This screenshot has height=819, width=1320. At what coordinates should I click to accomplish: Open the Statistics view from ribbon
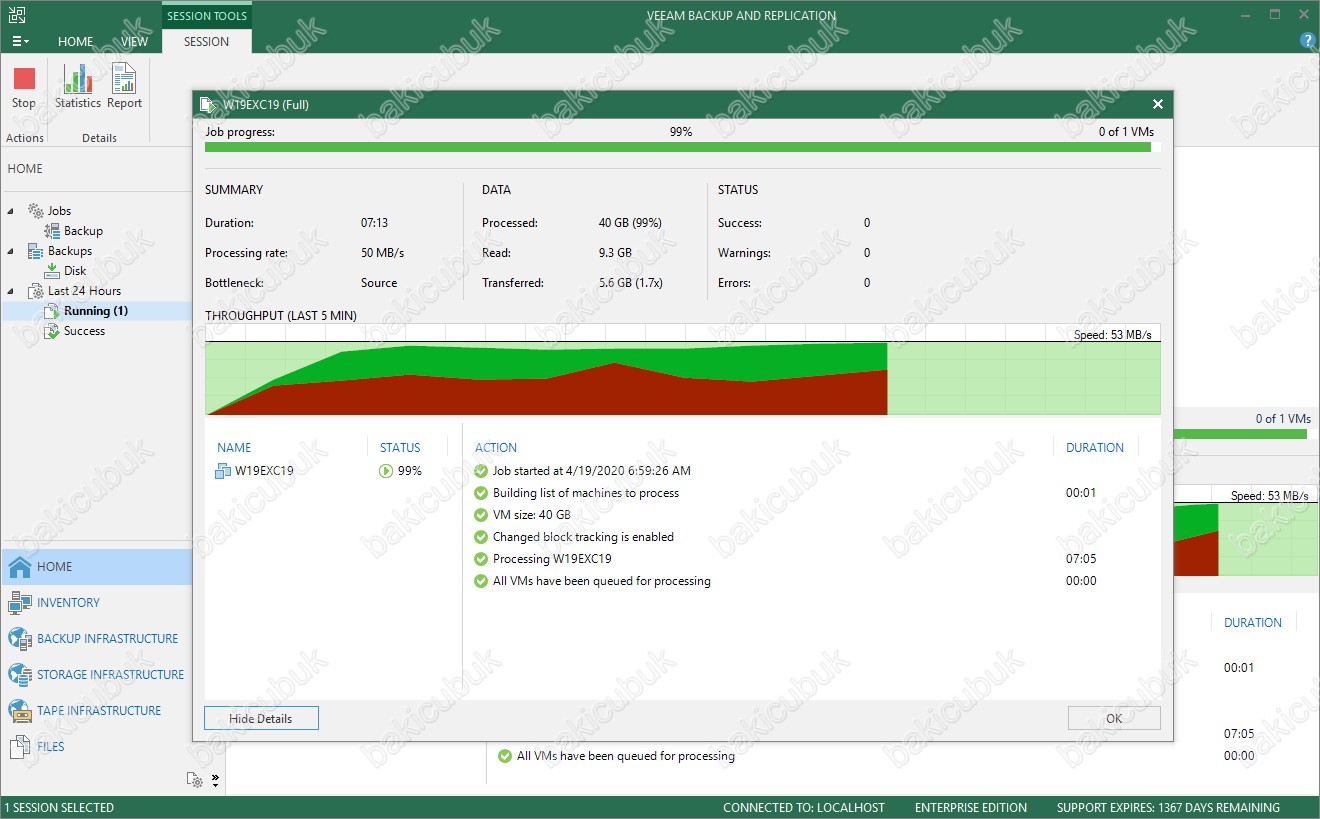78,87
